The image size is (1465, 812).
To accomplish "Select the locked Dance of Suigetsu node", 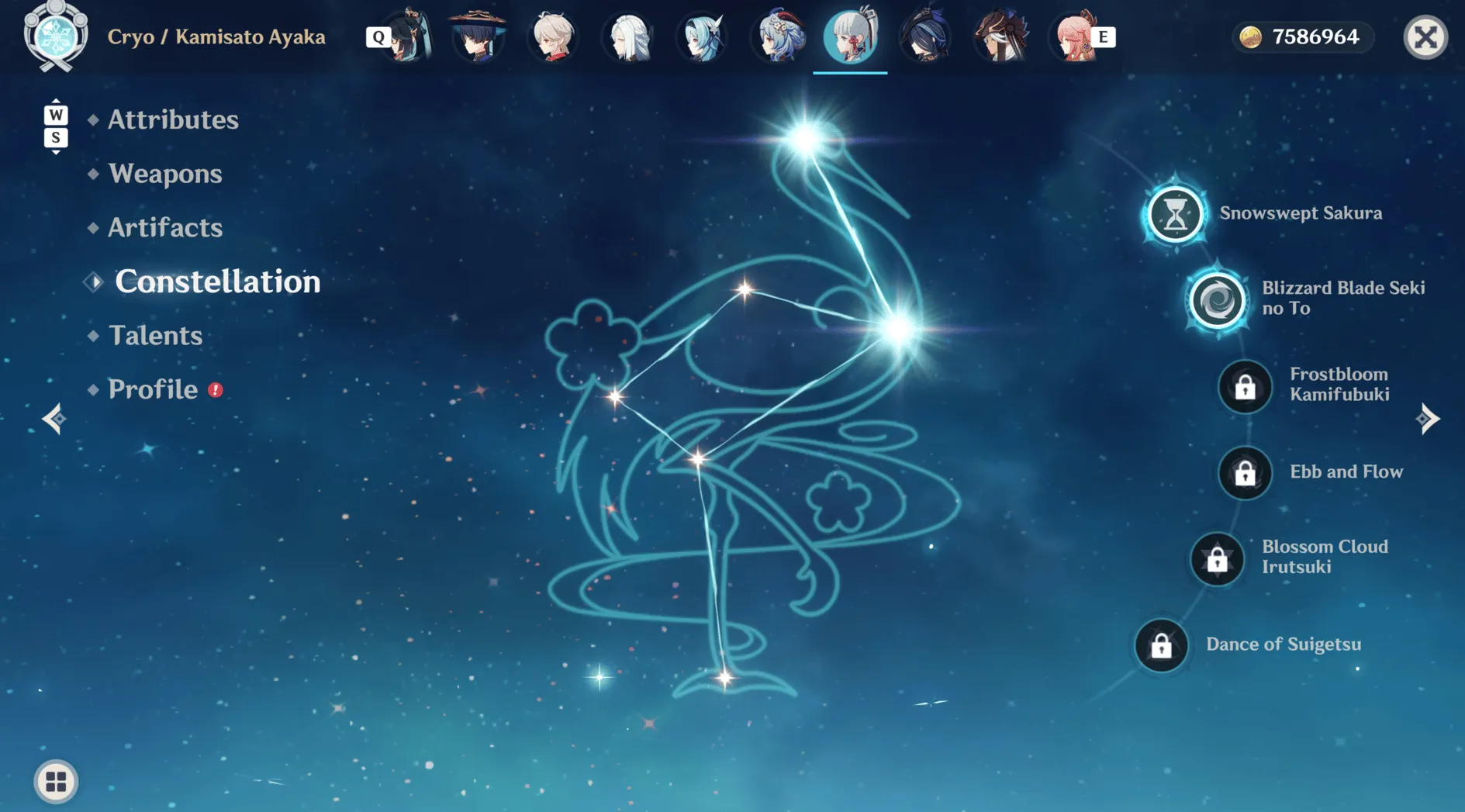I will (x=1161, y=644).
